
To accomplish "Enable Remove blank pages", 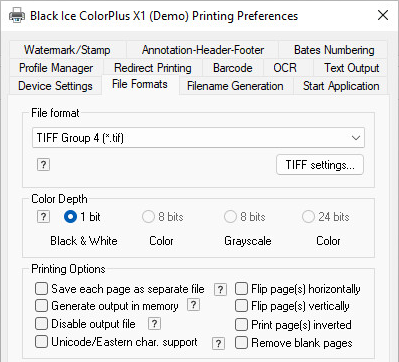I will click(x=241, y=343).
